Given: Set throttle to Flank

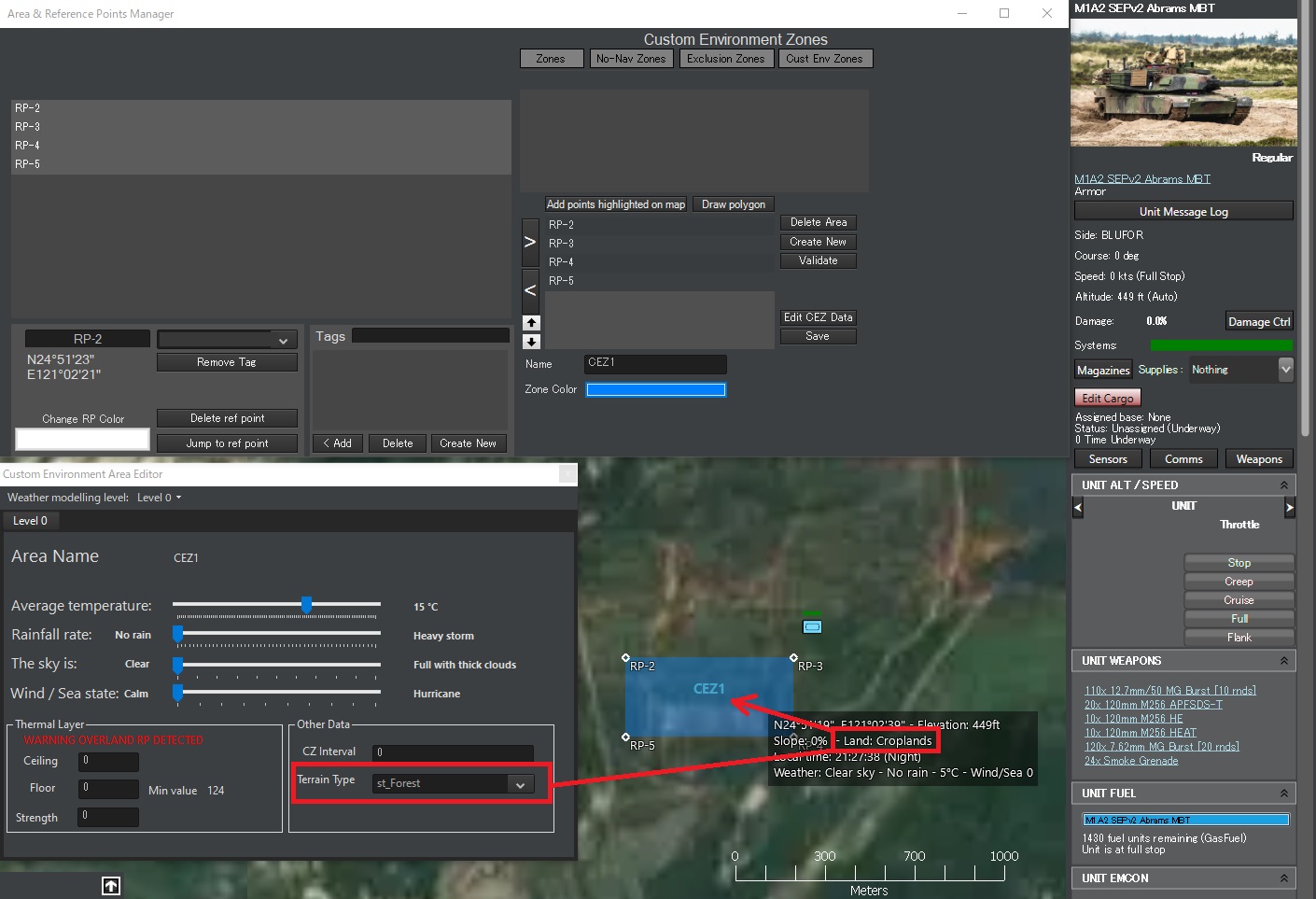Looking at the screenshot, I should [x=1239, y=638].
